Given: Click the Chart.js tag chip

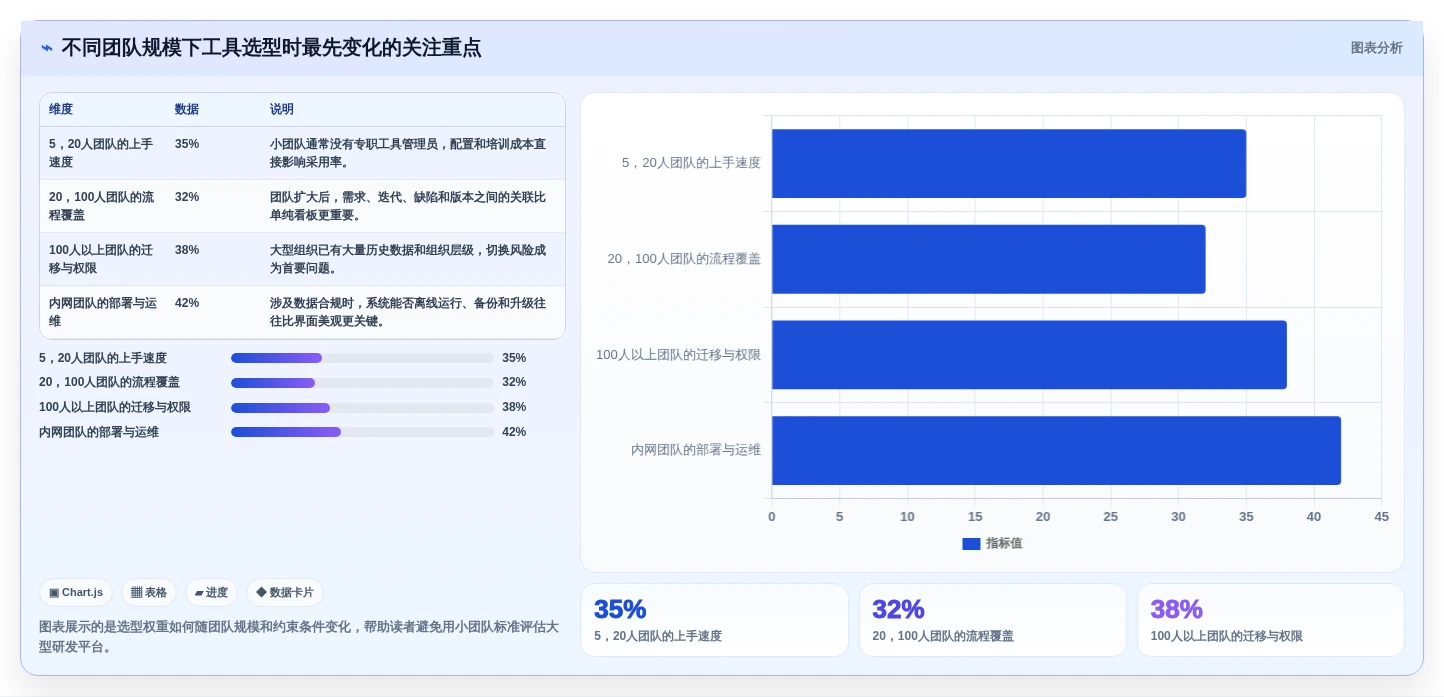Looking at the screenshot, I should (x=76, y=593).
